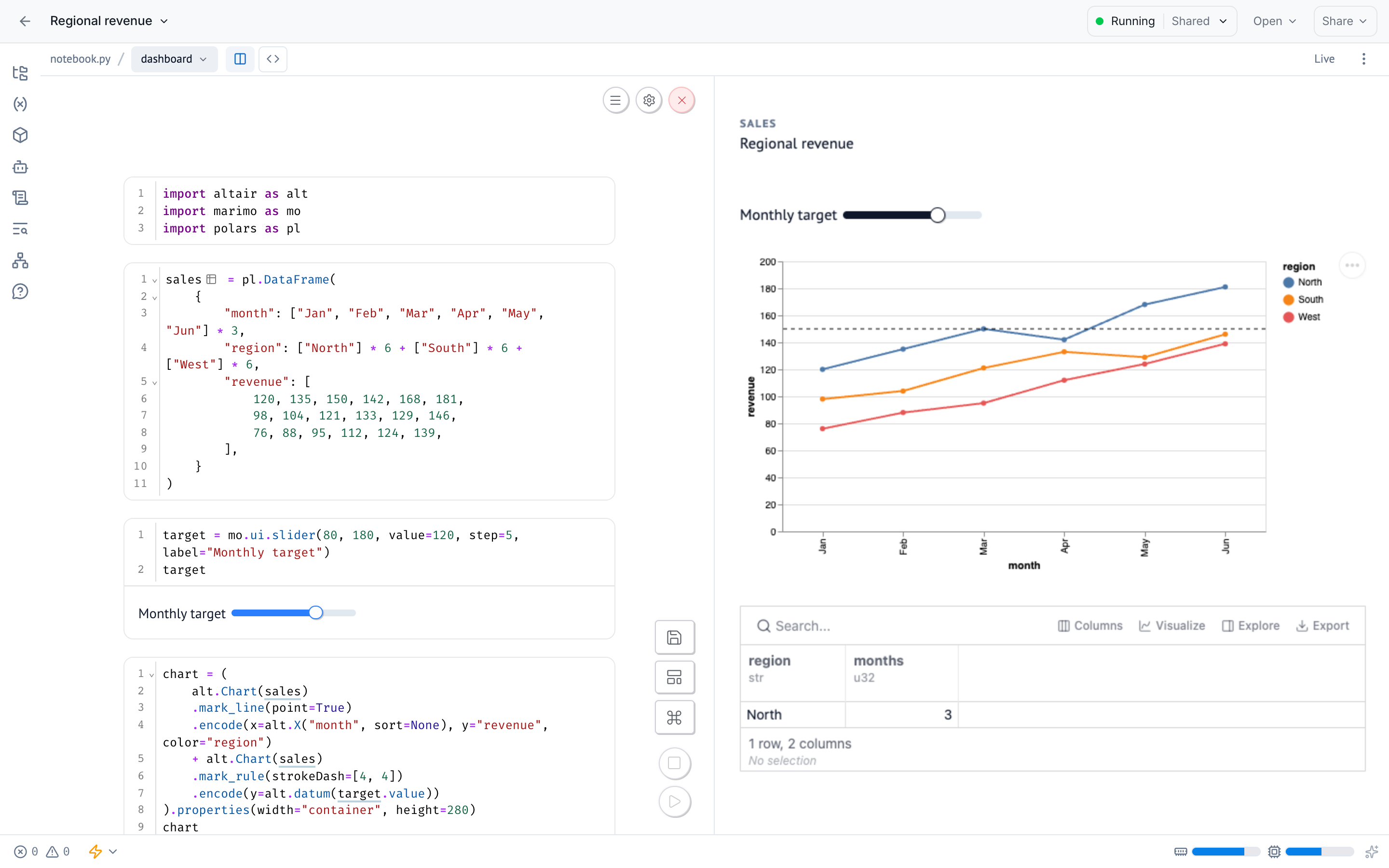Open the notebook menu hamburger button

pyautogui.click(x=615, y=100)
